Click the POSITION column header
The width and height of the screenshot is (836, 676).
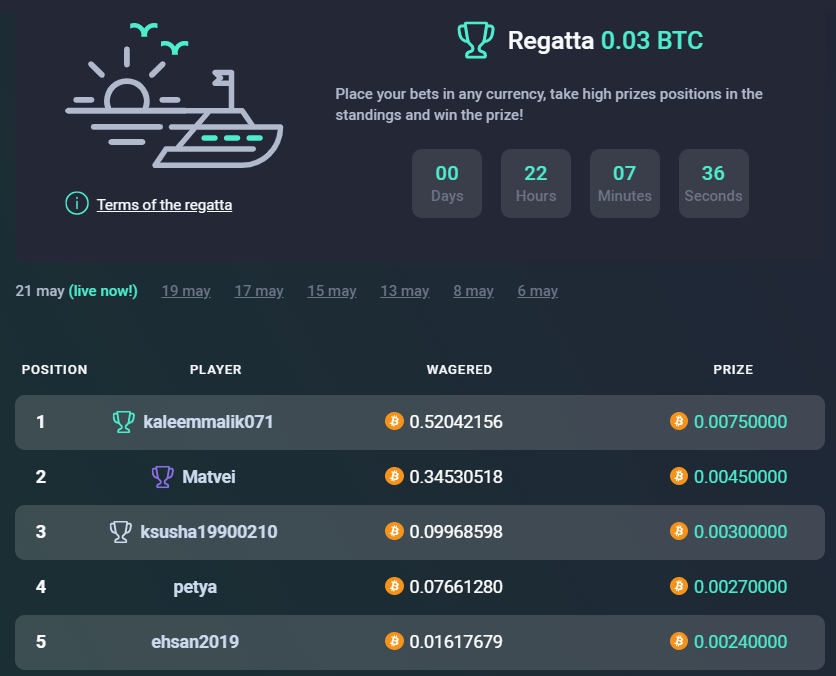click(x=54, y=369)
